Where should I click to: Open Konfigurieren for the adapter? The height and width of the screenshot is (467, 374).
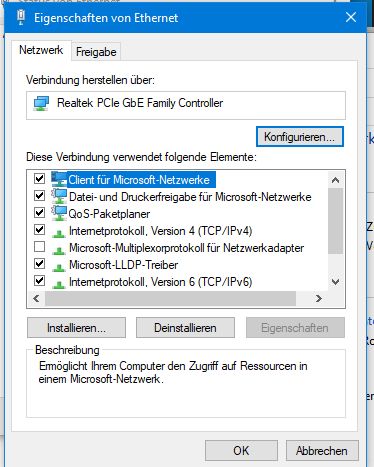[x=299, y=137]
